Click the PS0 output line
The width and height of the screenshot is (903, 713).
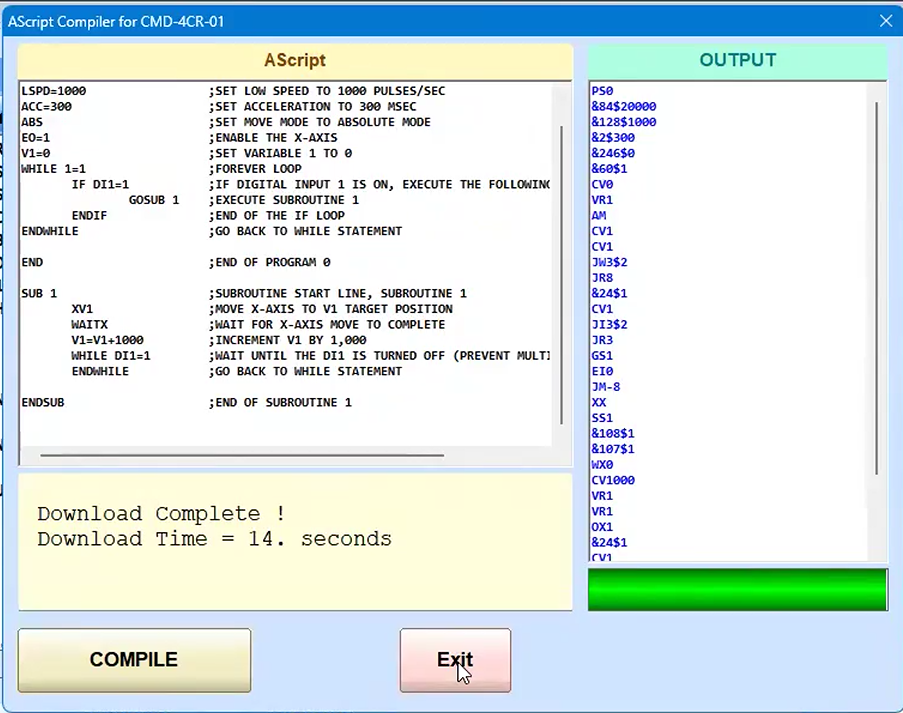(x=602, y=91)
